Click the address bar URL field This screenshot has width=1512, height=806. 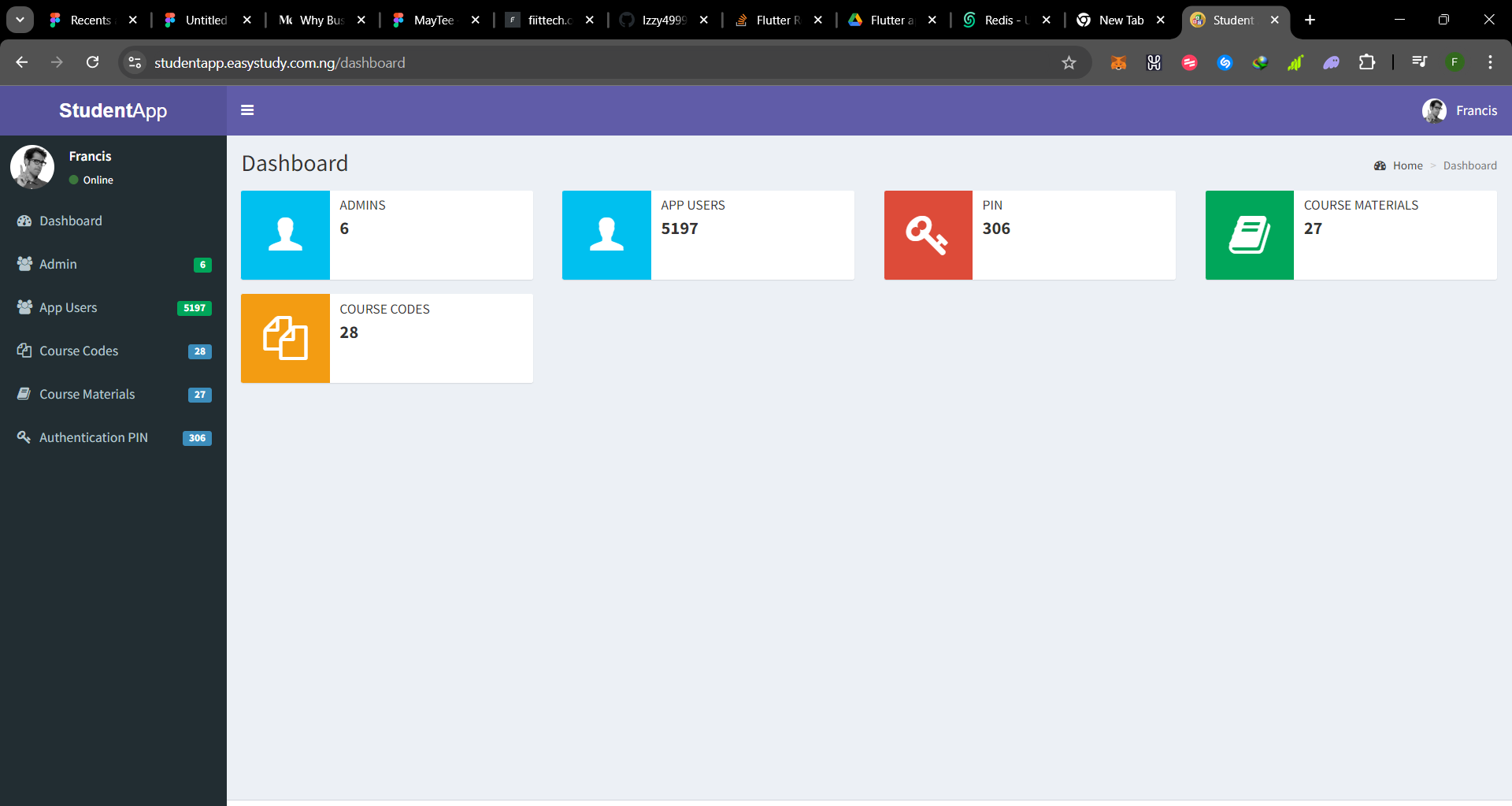pyautogui.click(x=551, y=63)
